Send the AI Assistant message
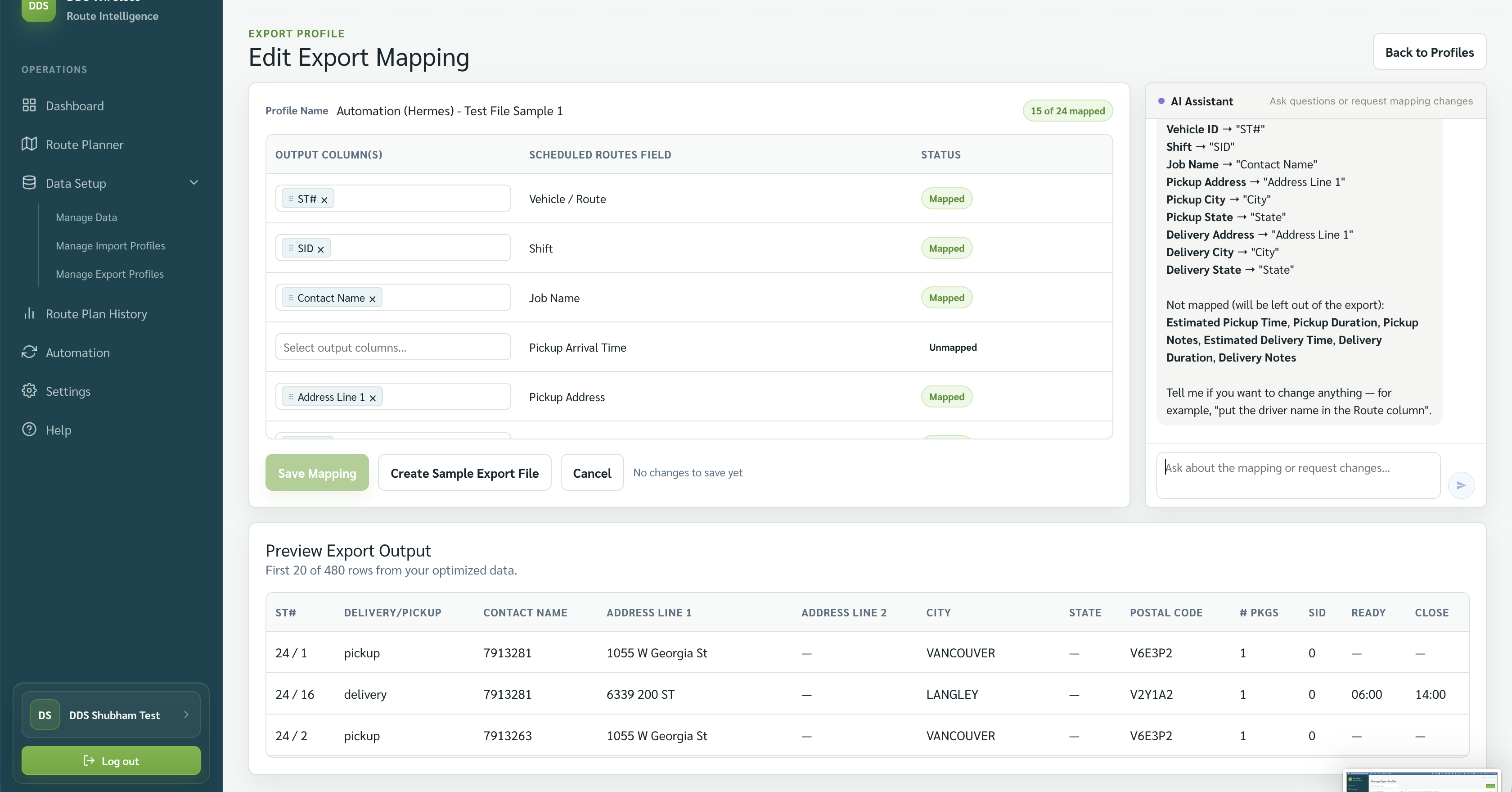This screenshot has height=792, width=1512. click(x=1461, y=485)
